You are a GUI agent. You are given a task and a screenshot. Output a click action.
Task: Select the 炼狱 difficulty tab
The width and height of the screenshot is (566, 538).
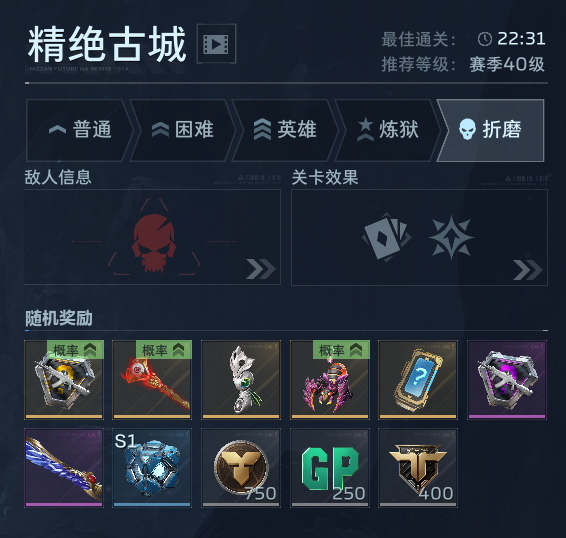[388, 130]
